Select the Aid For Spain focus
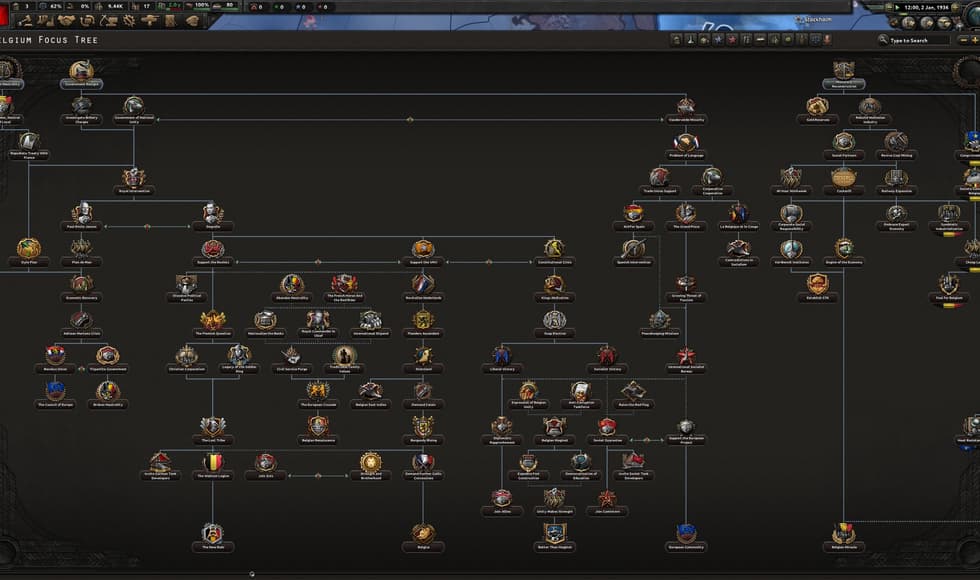Image resolution: width=980 pixels, height=580 pixels. [634, 217]
